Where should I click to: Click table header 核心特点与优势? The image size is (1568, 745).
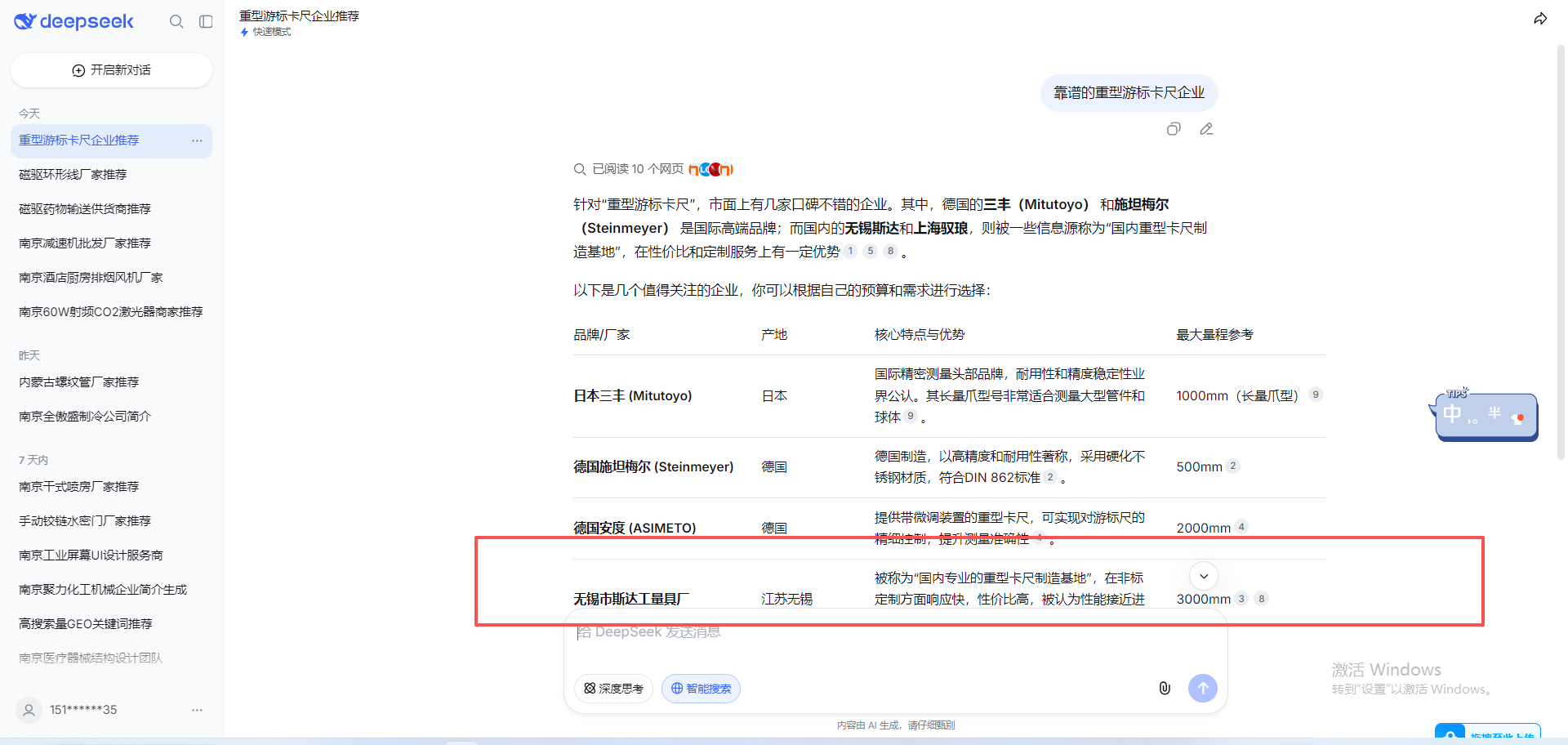[x=920, y=335]
